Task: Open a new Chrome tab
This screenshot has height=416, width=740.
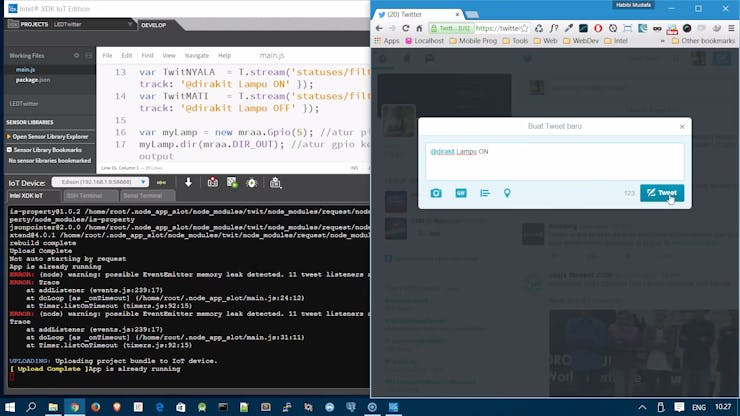Action: click(x=472, y=15)
